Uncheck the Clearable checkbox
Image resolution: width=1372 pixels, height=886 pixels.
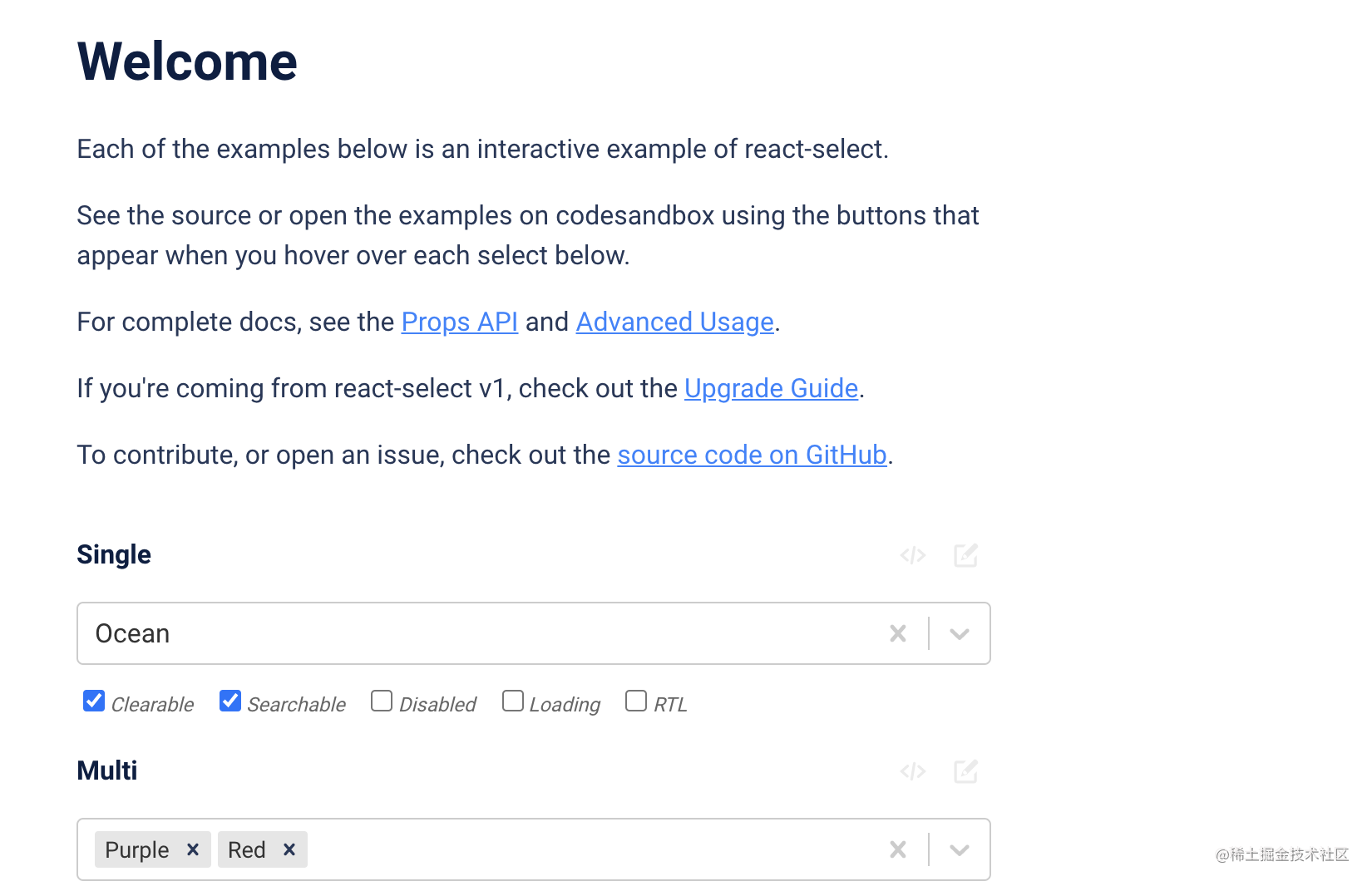[94, 701]
